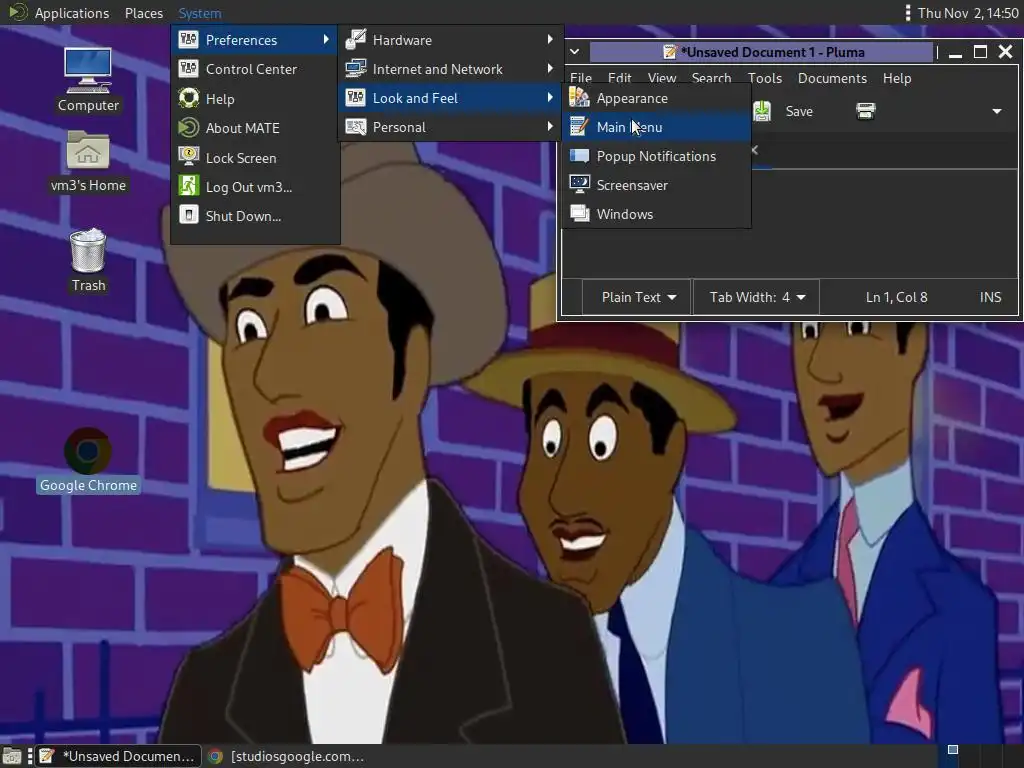Switch to Unsaved Document taskbar button
Image resolution: width=1024 pixels, height=768 pixels.
pyautogui.click(x=118, y=756)
